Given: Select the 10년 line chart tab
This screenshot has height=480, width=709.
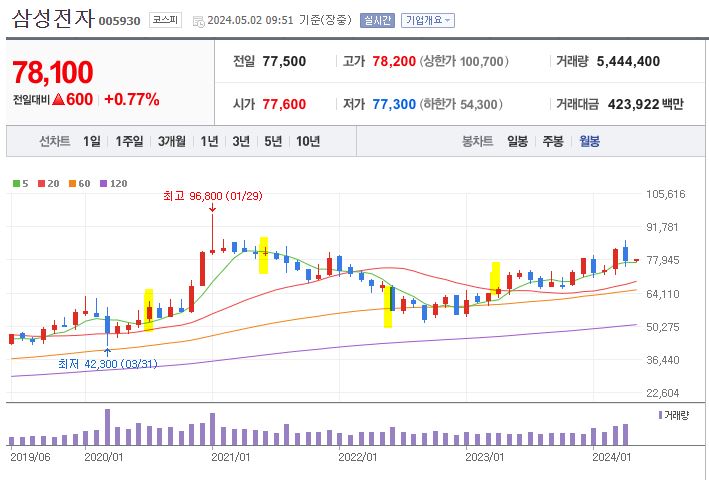Looking at the screenshot, I should pyautogui.click(x=308, y=141).
